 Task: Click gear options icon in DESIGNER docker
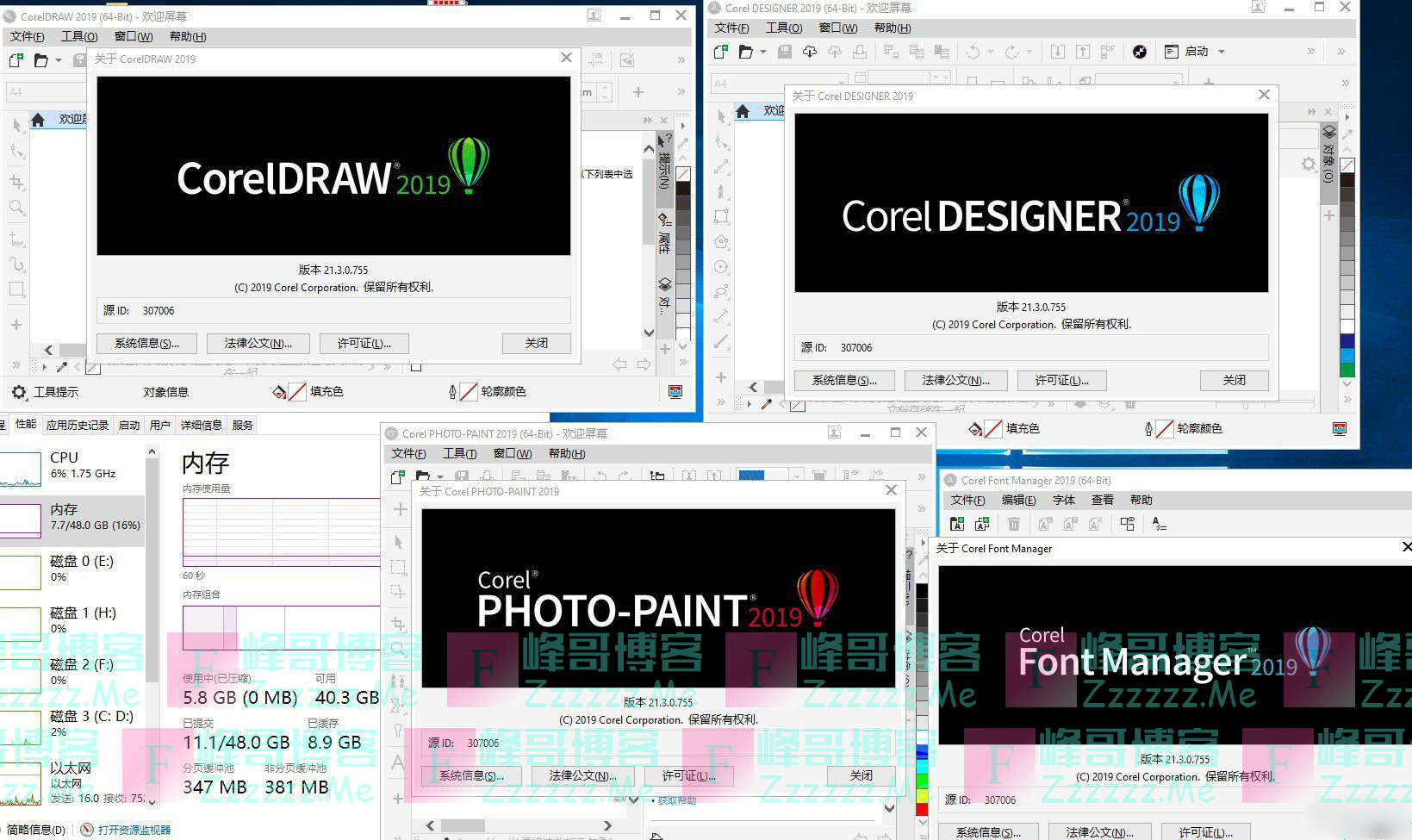point(1309,164)
